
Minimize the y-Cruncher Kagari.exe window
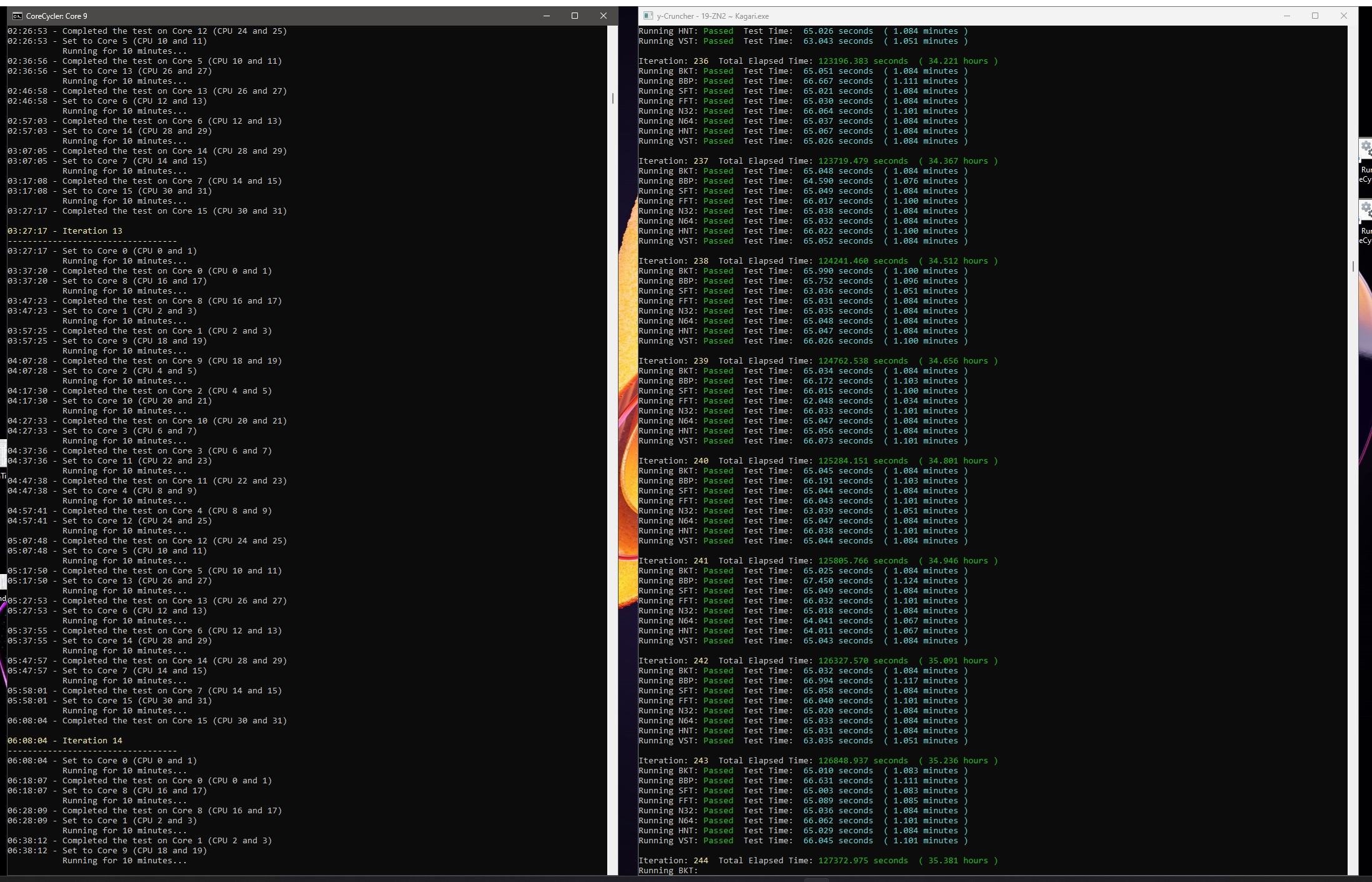1286,16
